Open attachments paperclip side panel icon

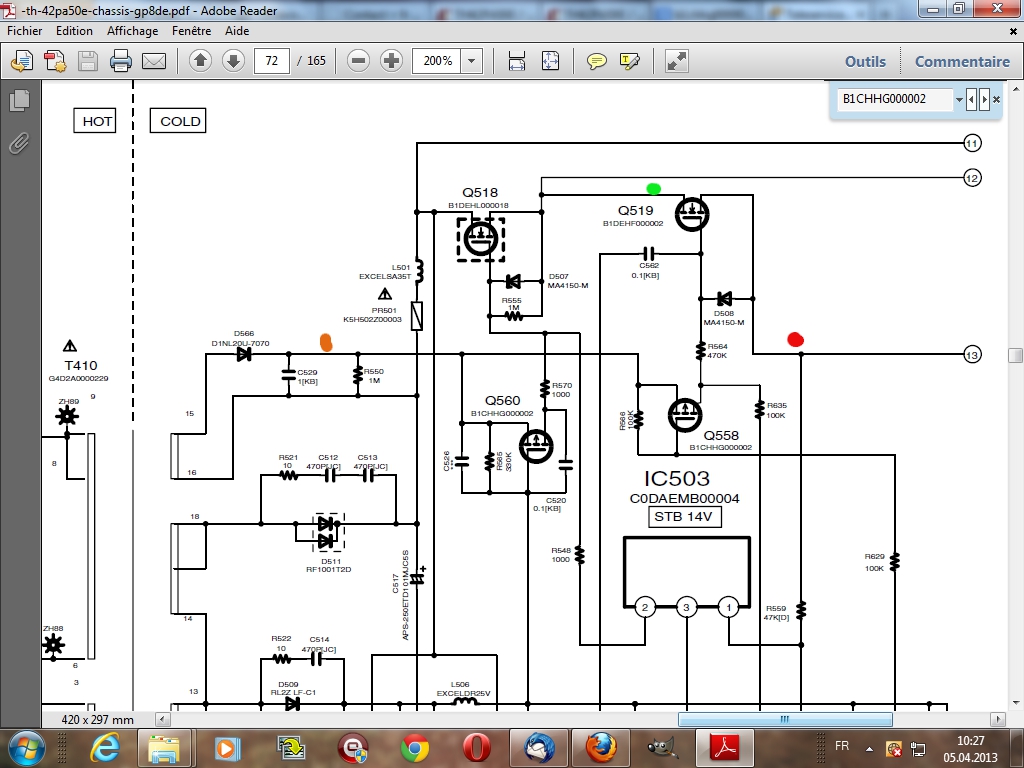click(x=20, y=143)
